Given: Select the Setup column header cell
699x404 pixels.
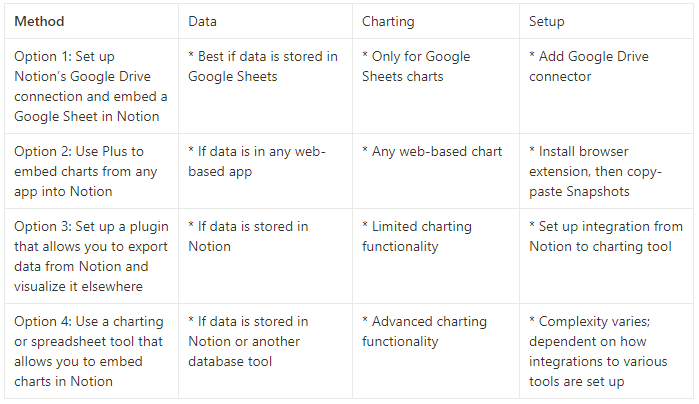Looking at the screenshot, I should coord(606,21).
